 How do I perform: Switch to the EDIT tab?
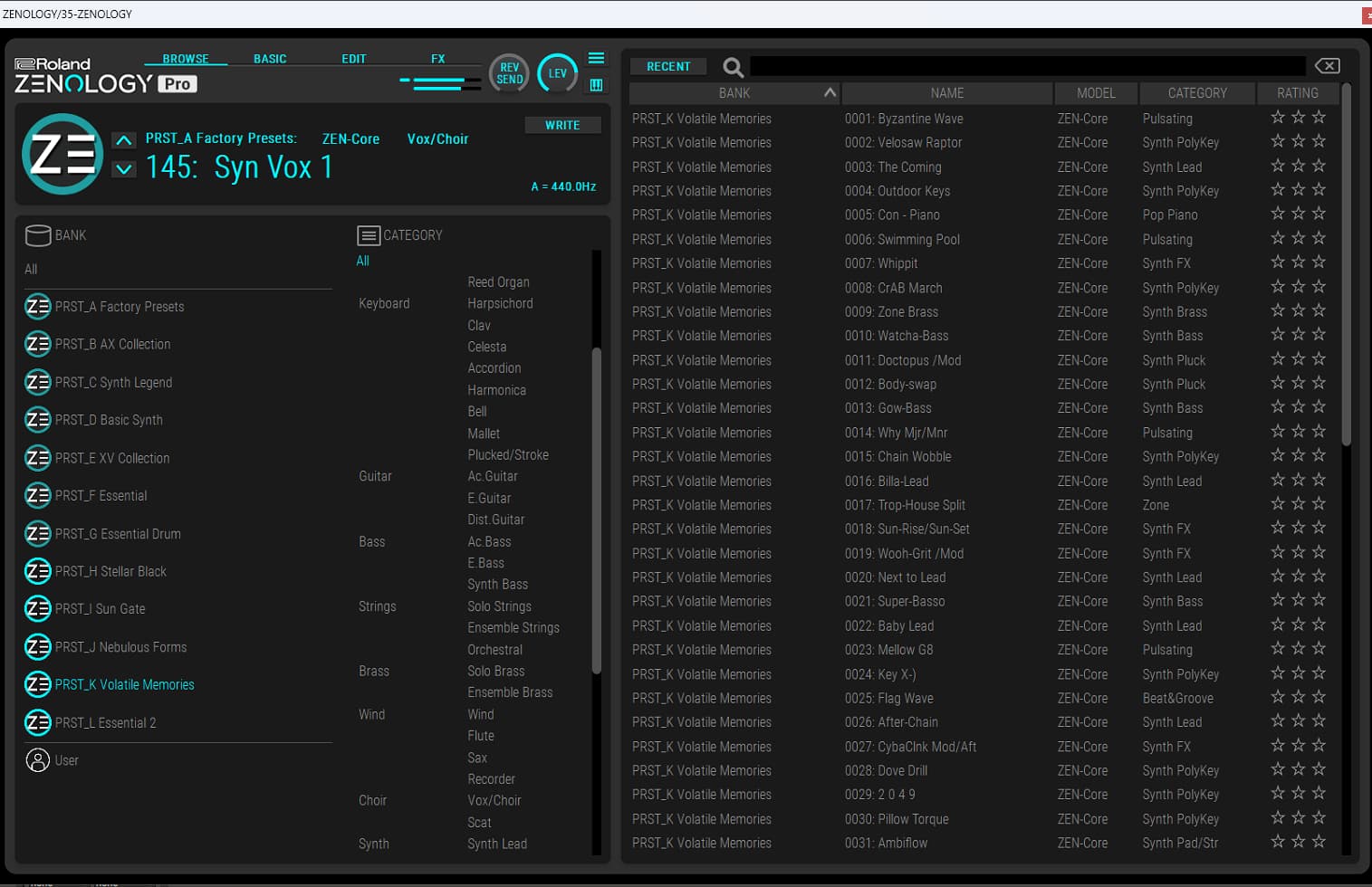click(353, 59)
